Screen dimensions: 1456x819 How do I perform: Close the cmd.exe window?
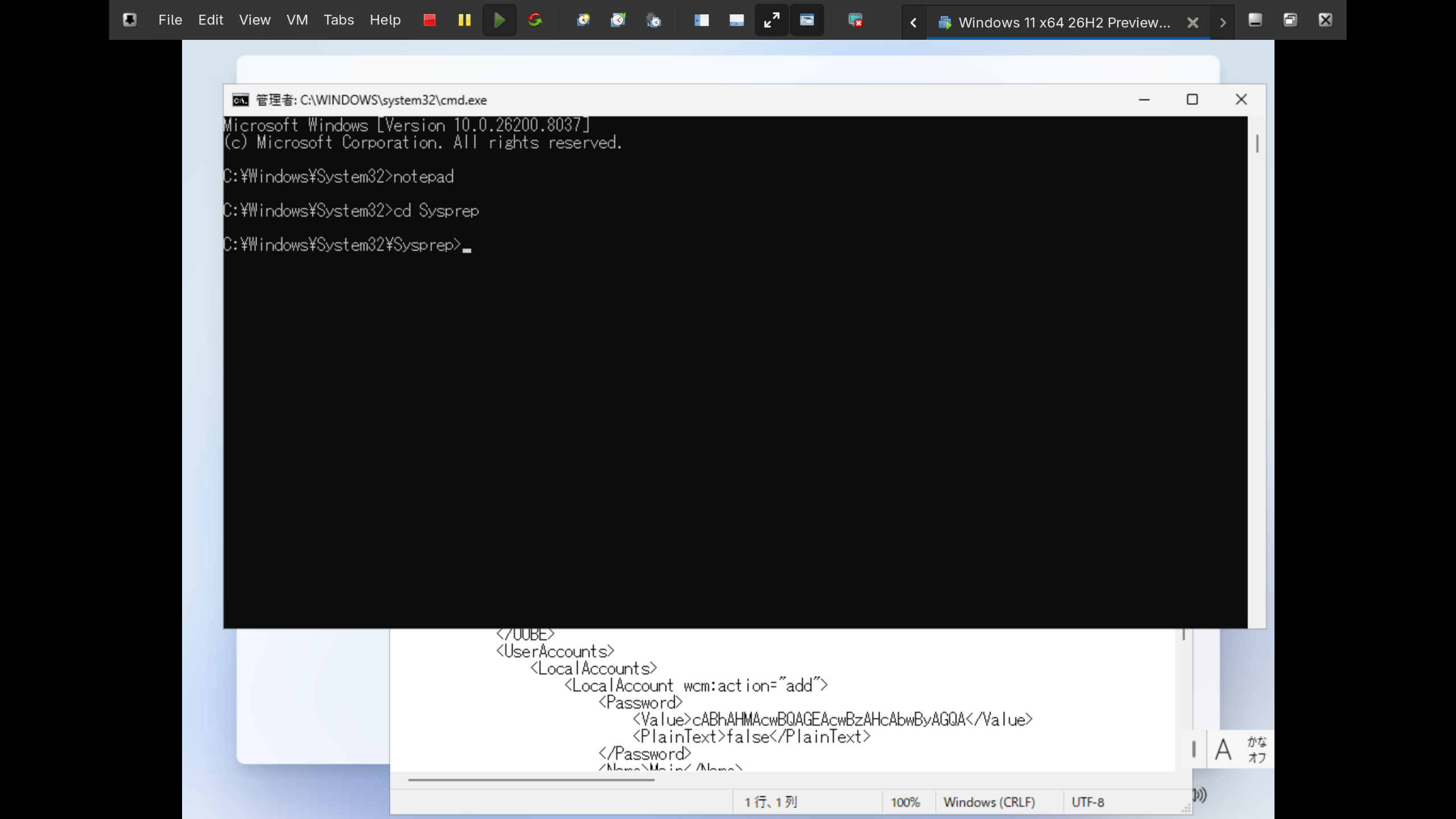[x=1241, y=100]
